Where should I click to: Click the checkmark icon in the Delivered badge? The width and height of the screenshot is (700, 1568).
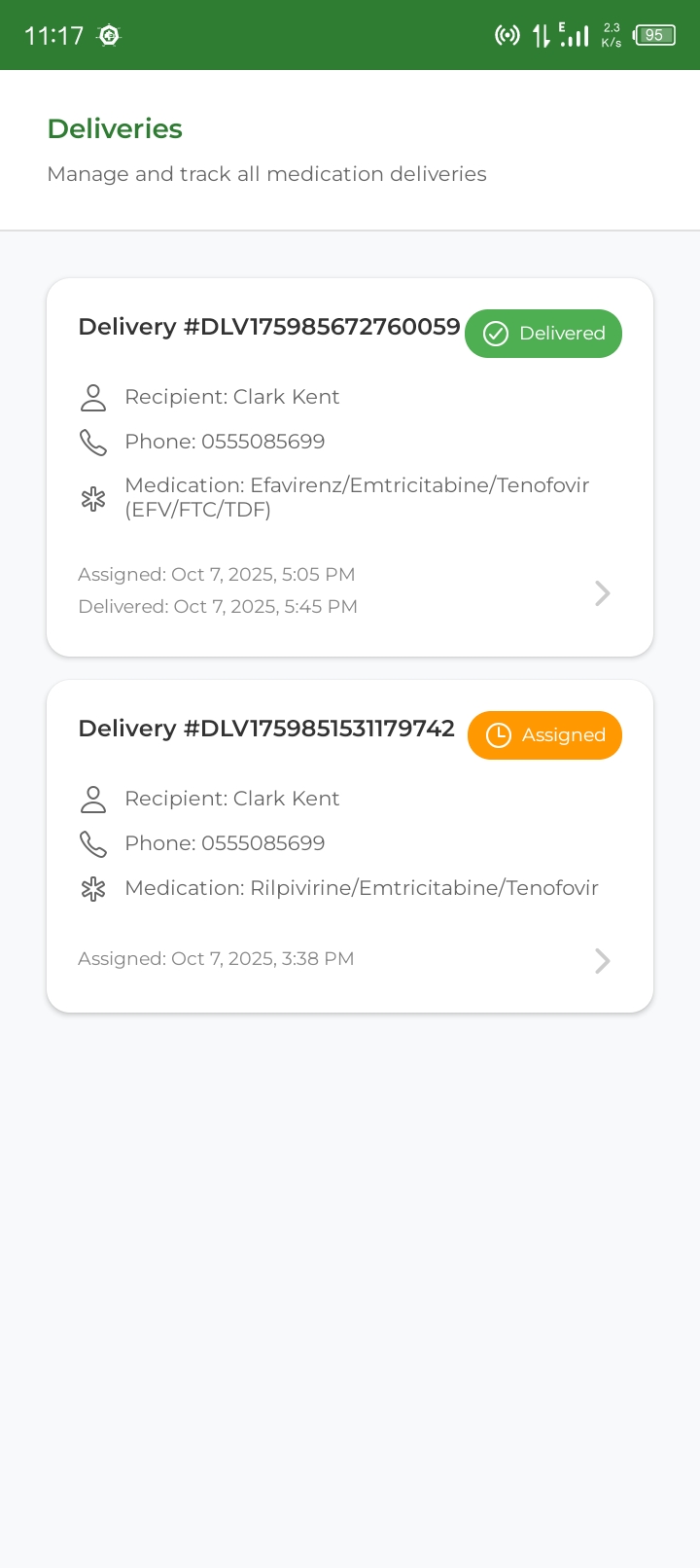coord(496,334)
